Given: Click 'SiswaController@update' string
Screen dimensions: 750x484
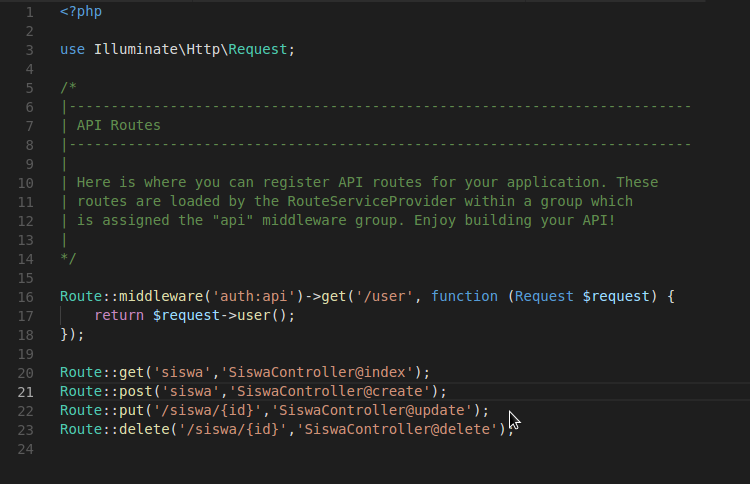Looking at the screenshot, I should pyautogui.click(x=372, y=410).
